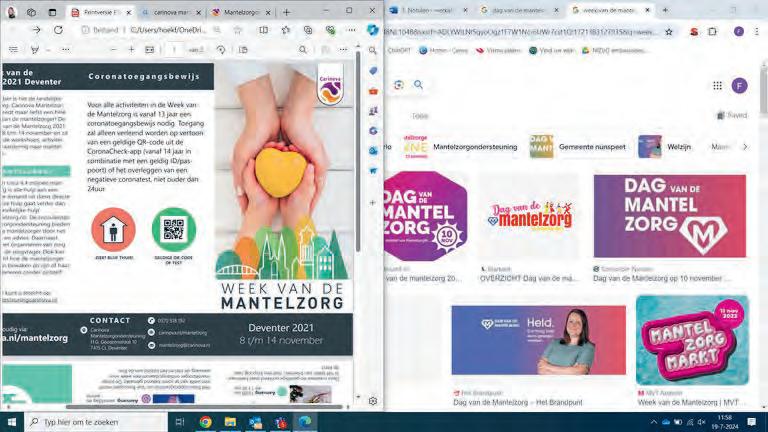Toggle fit to width in PDF toolbar

[149, 50]
